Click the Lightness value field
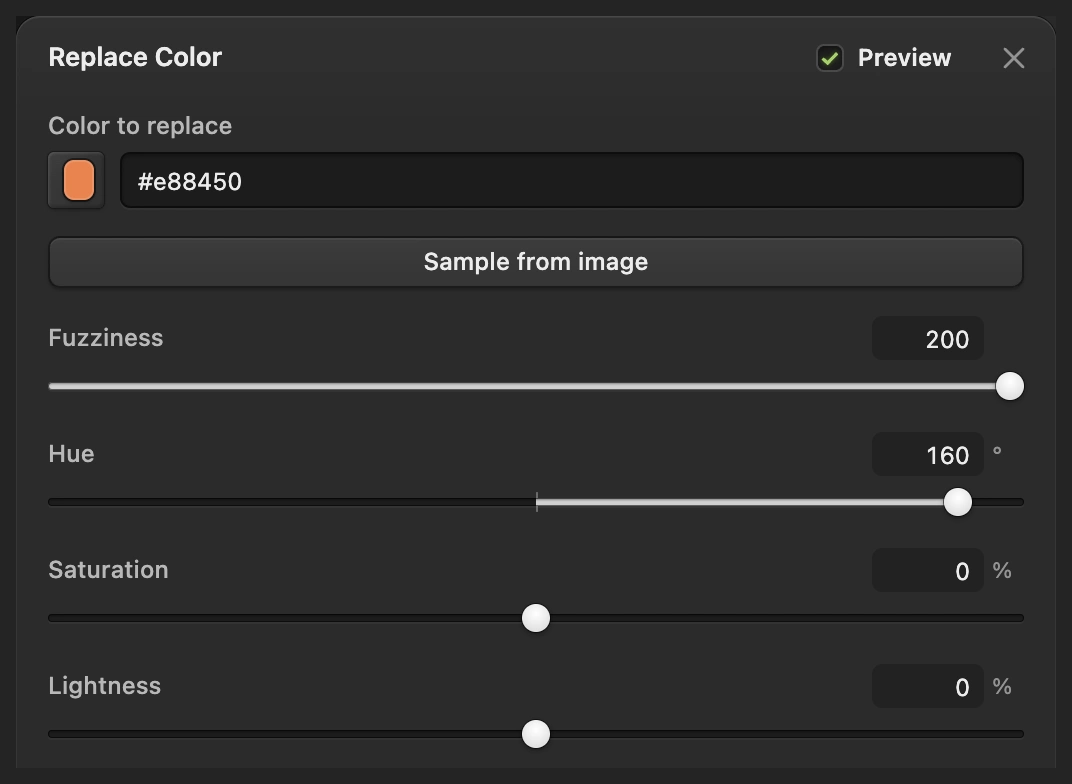Viewport: 1072px width, 784px height. click(928, 686)
